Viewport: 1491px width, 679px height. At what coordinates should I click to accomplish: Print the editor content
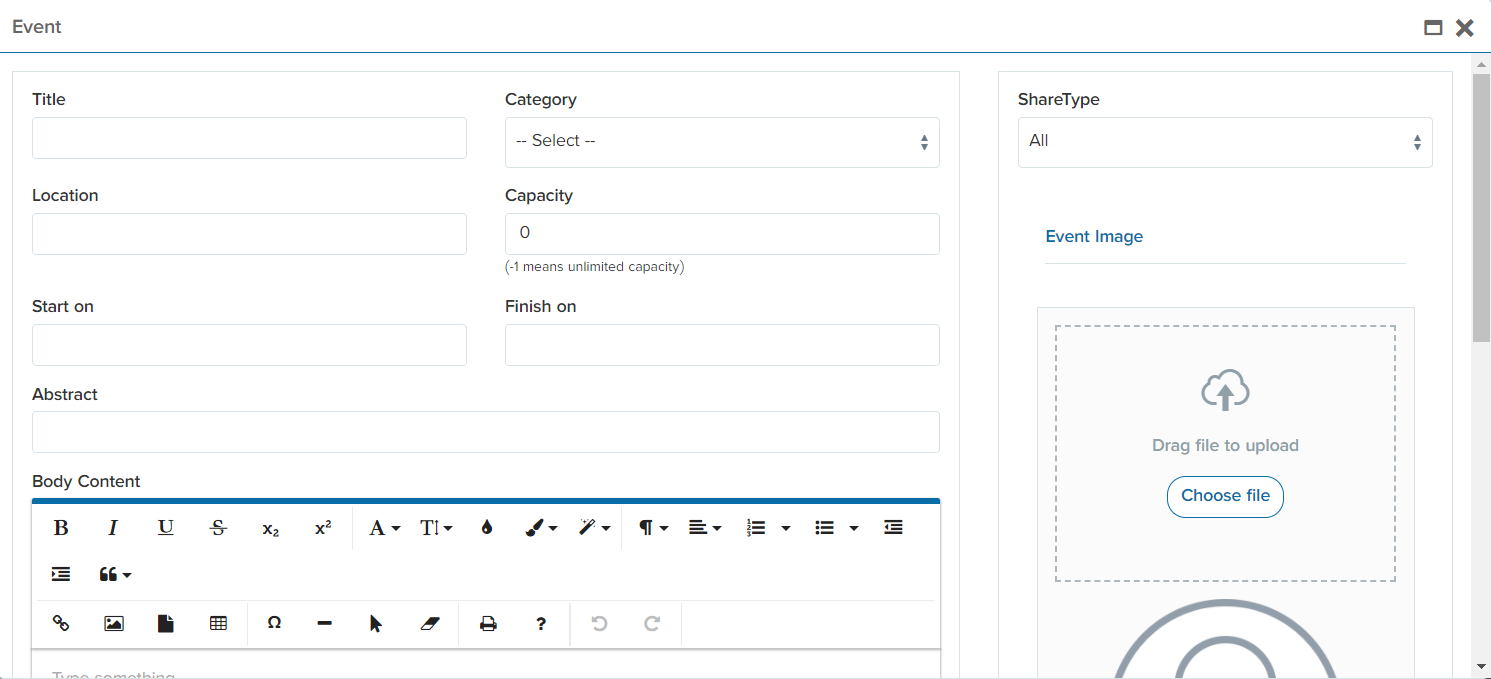pos(488,623)
